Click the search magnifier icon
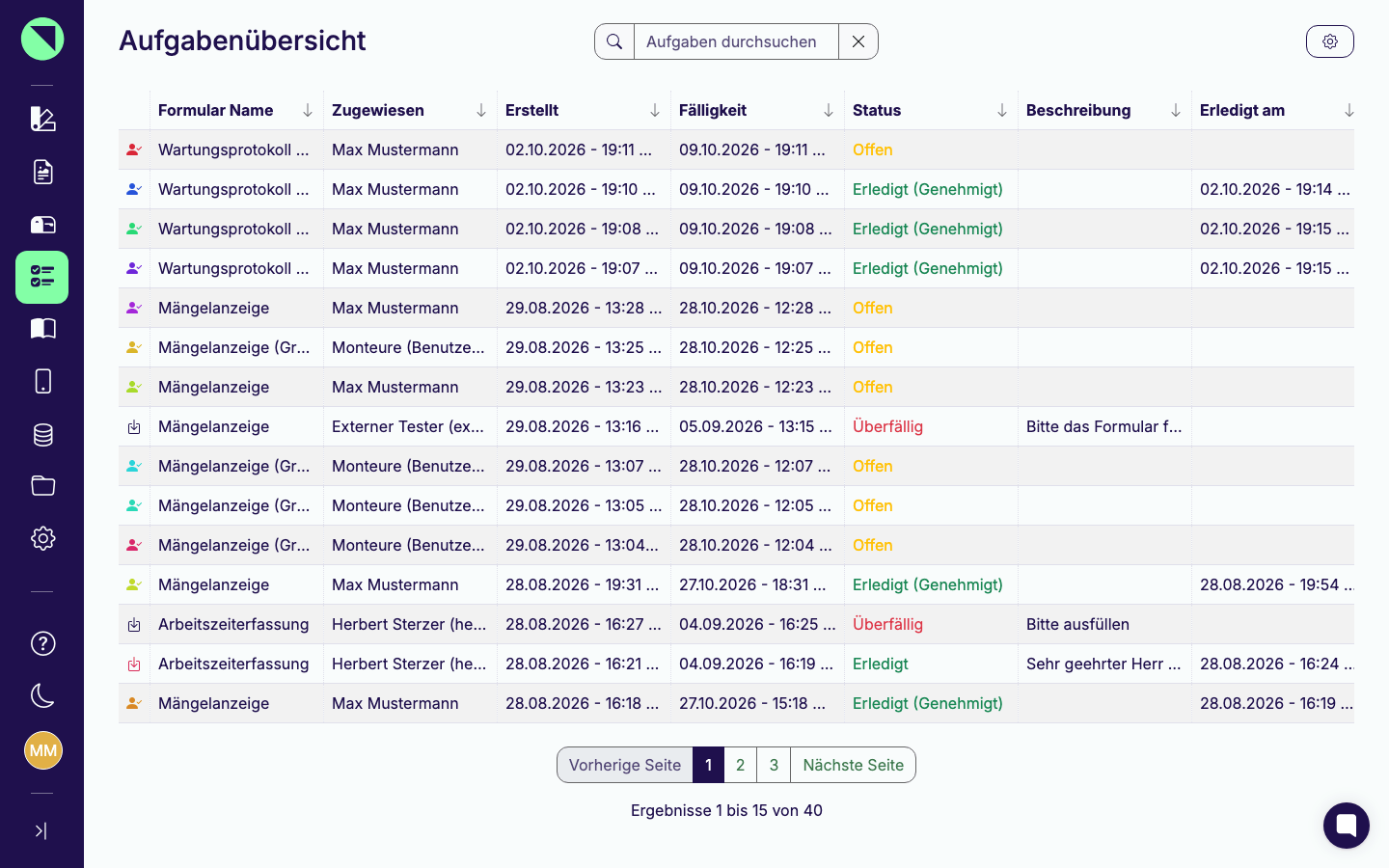 point(614,41)
